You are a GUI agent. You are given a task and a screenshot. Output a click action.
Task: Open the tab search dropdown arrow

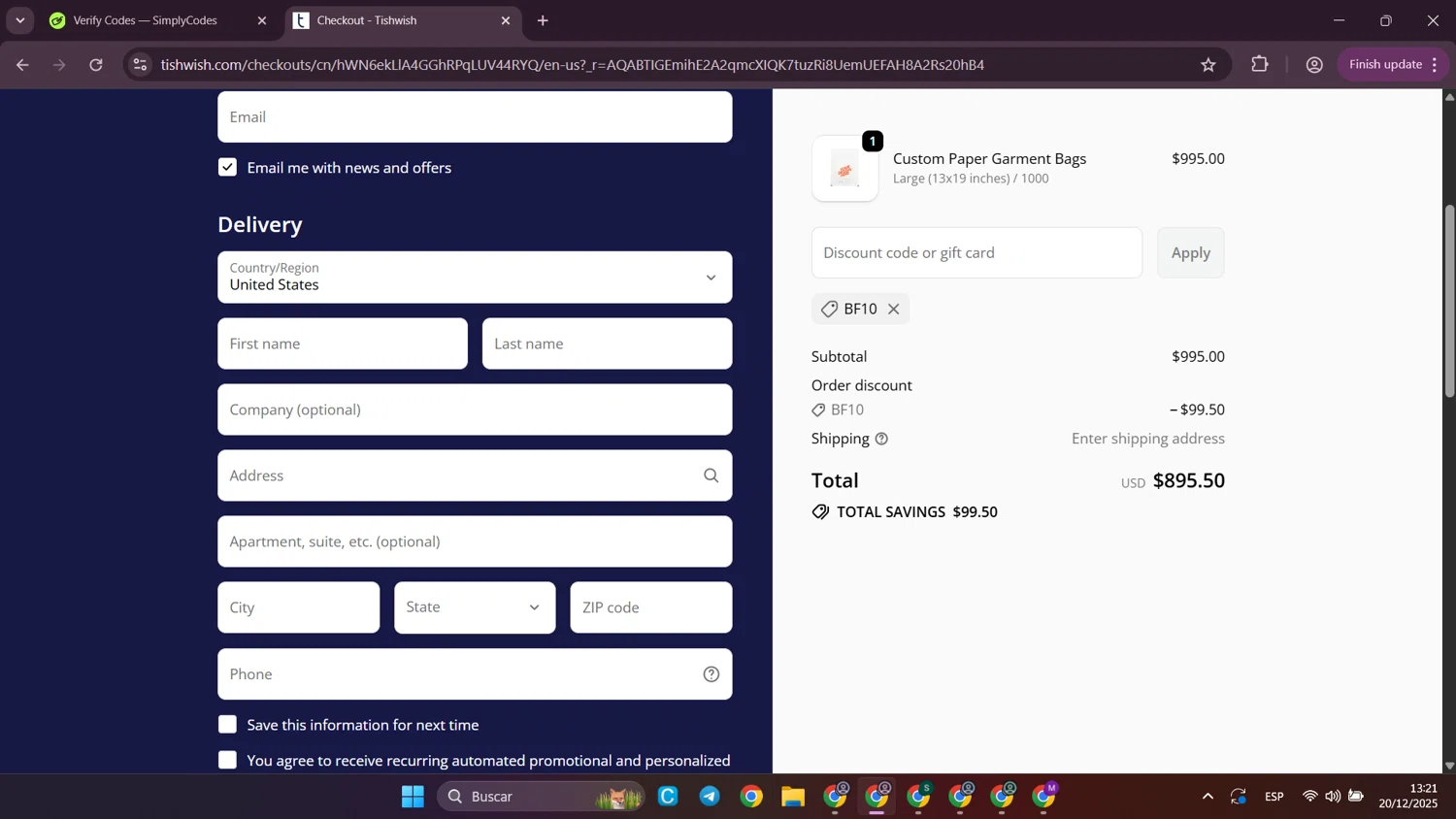tap(19, 20)
